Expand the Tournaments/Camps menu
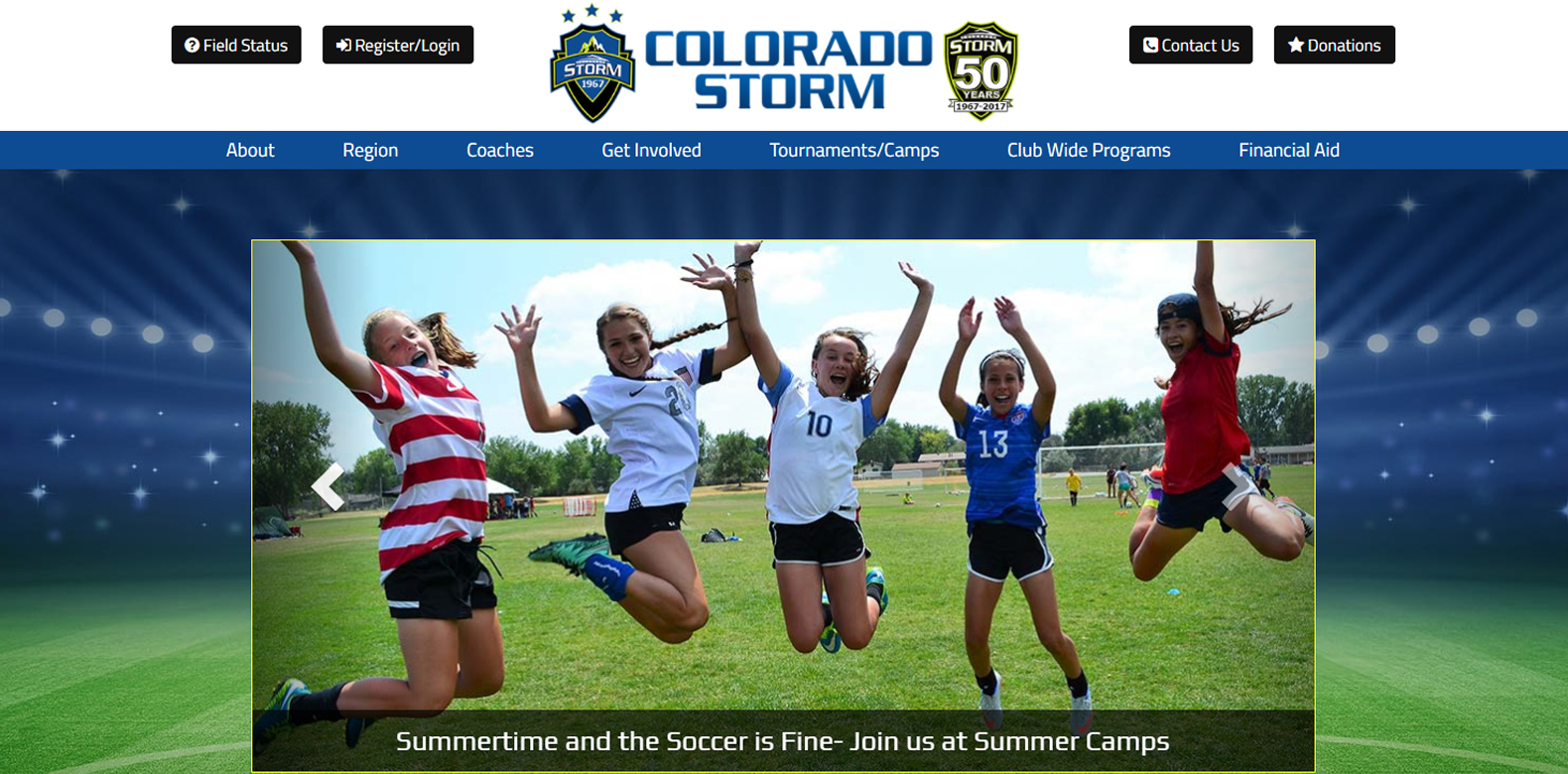This screenshot has height=774, width=1568. coord(854,150)
